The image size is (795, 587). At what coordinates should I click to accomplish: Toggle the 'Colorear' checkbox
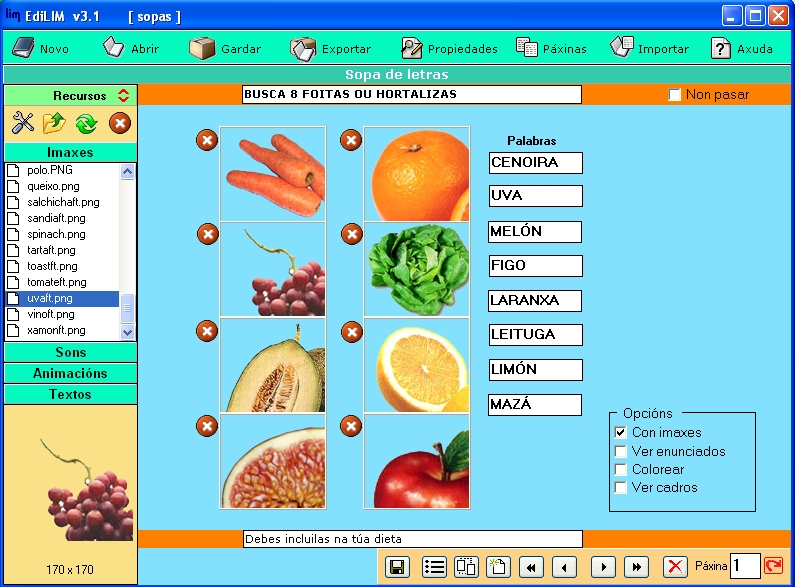tap(621, 469)
